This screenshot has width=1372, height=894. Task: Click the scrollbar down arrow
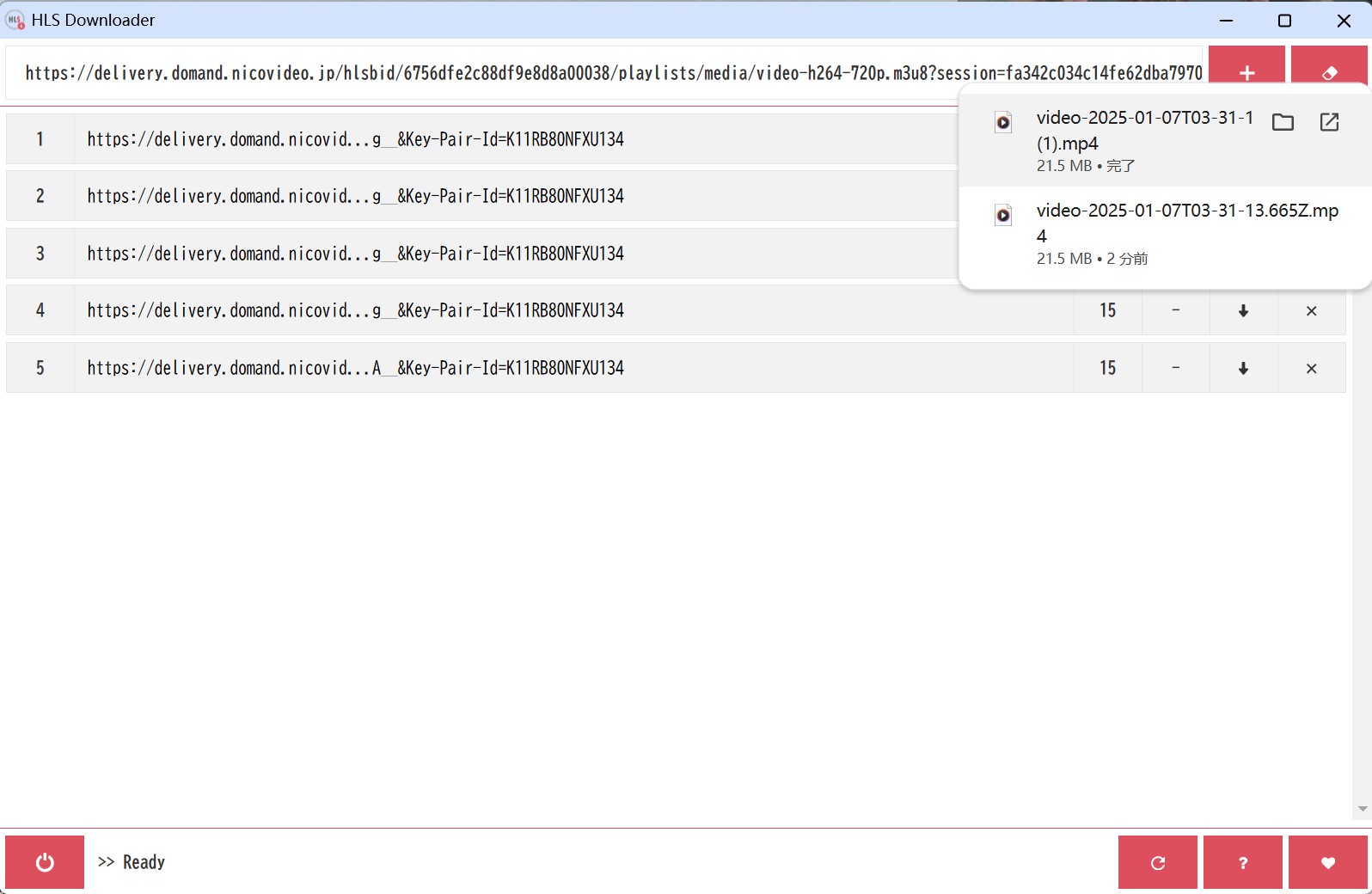1362,809
